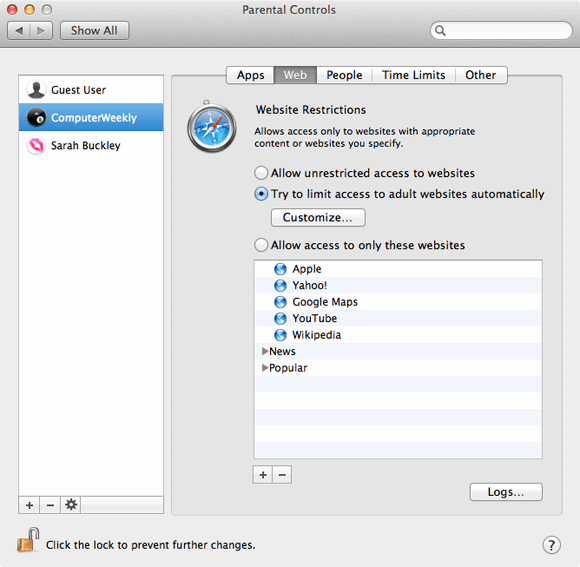Remove a website with the minus below site list

point(282,475)
